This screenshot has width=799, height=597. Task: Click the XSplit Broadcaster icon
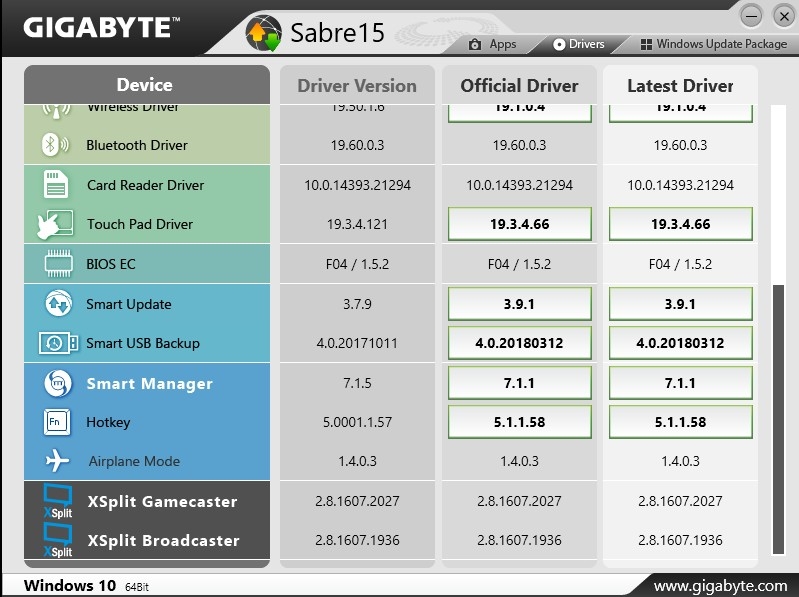[x=58, y=540]
